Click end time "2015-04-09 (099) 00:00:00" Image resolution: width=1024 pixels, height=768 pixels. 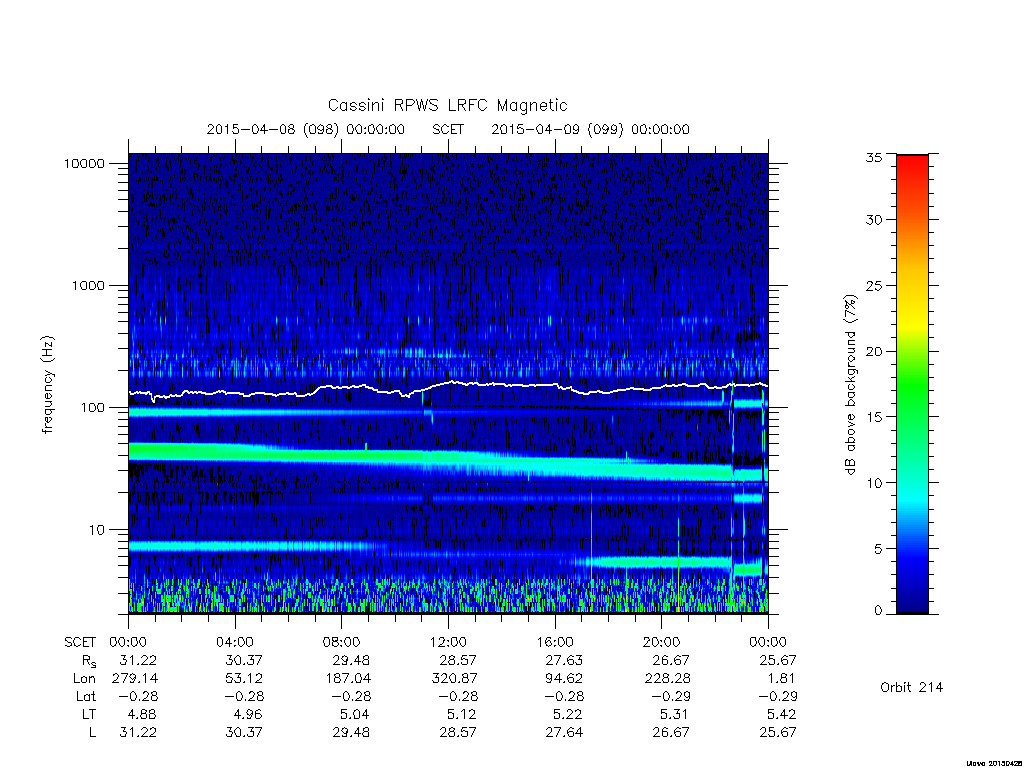click(590, 129)
